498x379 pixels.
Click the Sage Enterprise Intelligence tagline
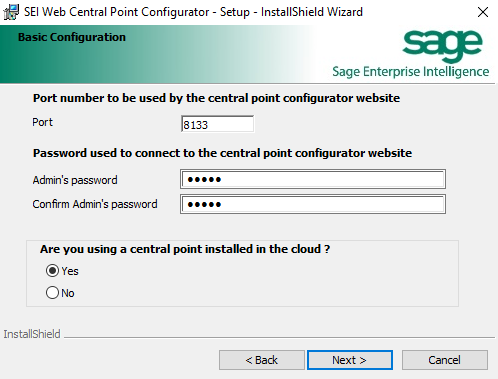coord(411,72)
